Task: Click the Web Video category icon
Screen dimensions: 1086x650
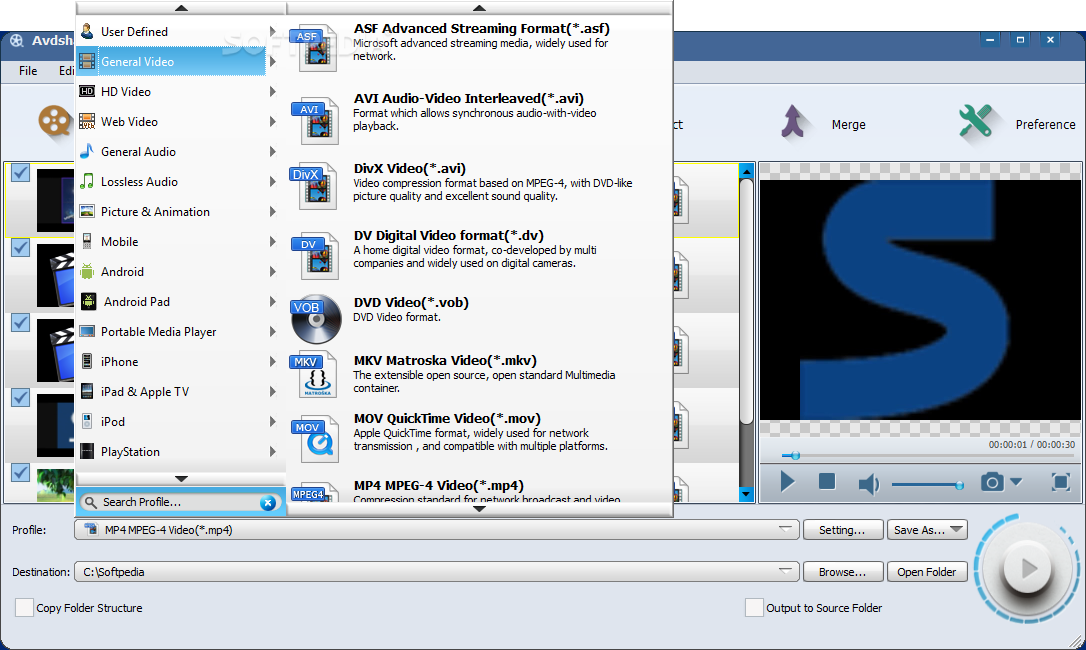Action: (87, 121)
